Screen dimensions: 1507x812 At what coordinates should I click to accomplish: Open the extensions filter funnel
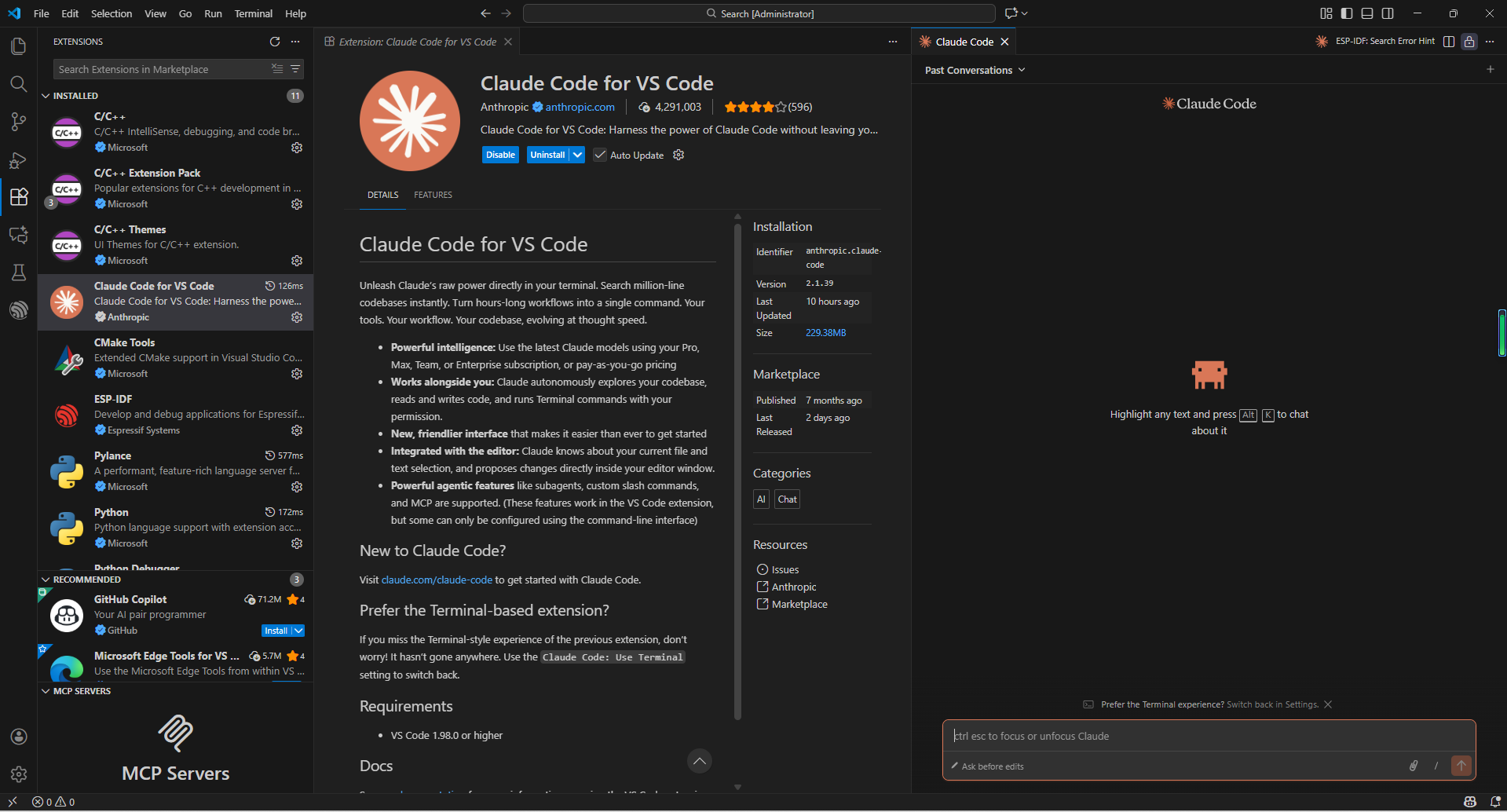(x=295, y=69)
